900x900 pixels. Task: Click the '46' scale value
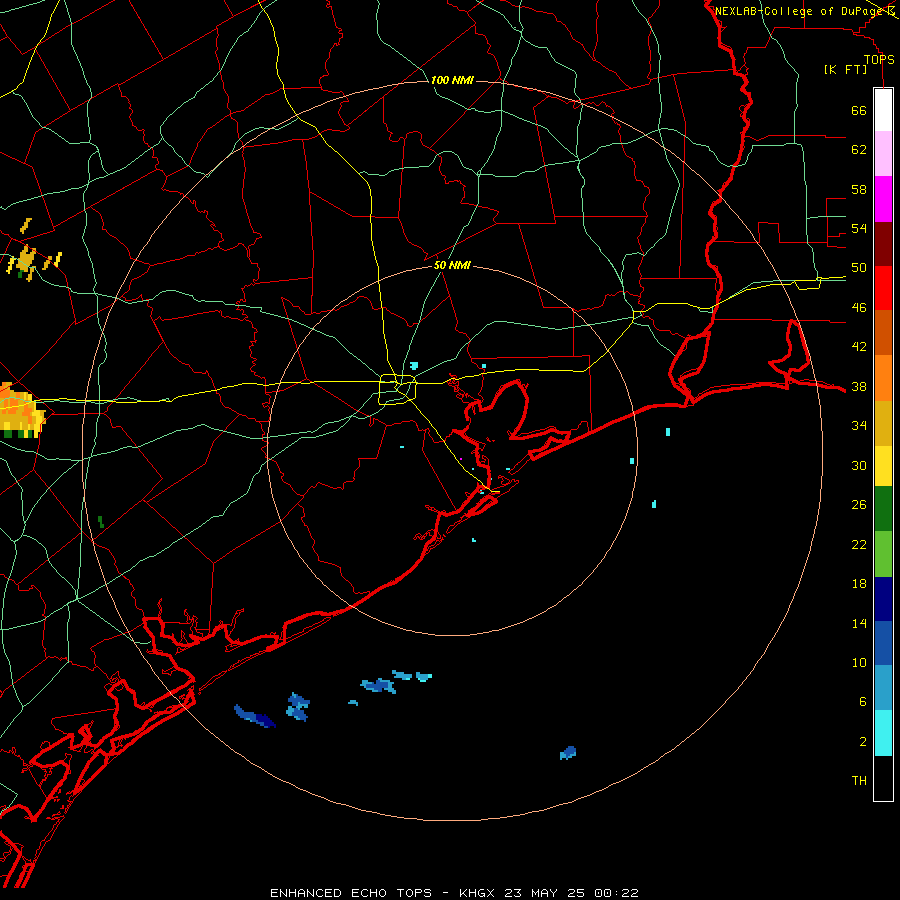(x=859, y=308)
